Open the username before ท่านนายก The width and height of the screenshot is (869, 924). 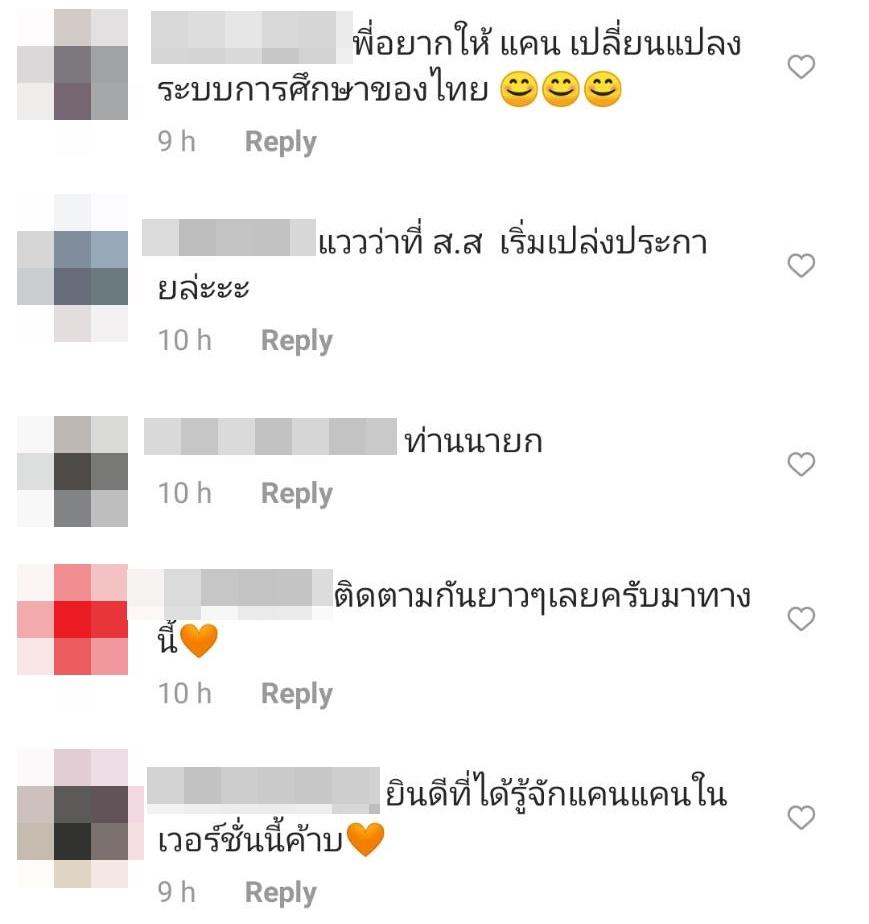(270, 436)
